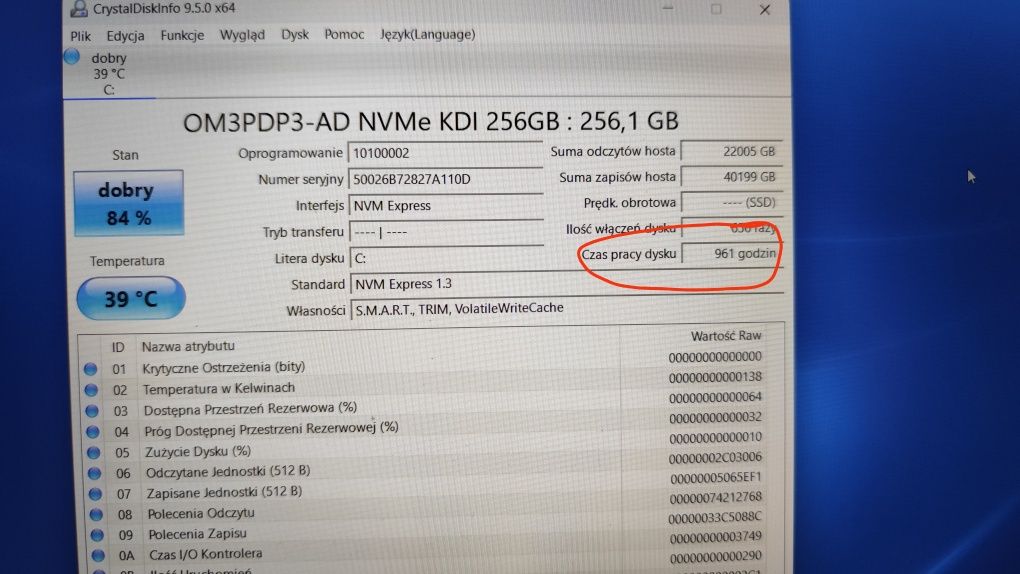Click the Litera dysku field C:
The image size is (1020, 574).
[x=447, y=258]
